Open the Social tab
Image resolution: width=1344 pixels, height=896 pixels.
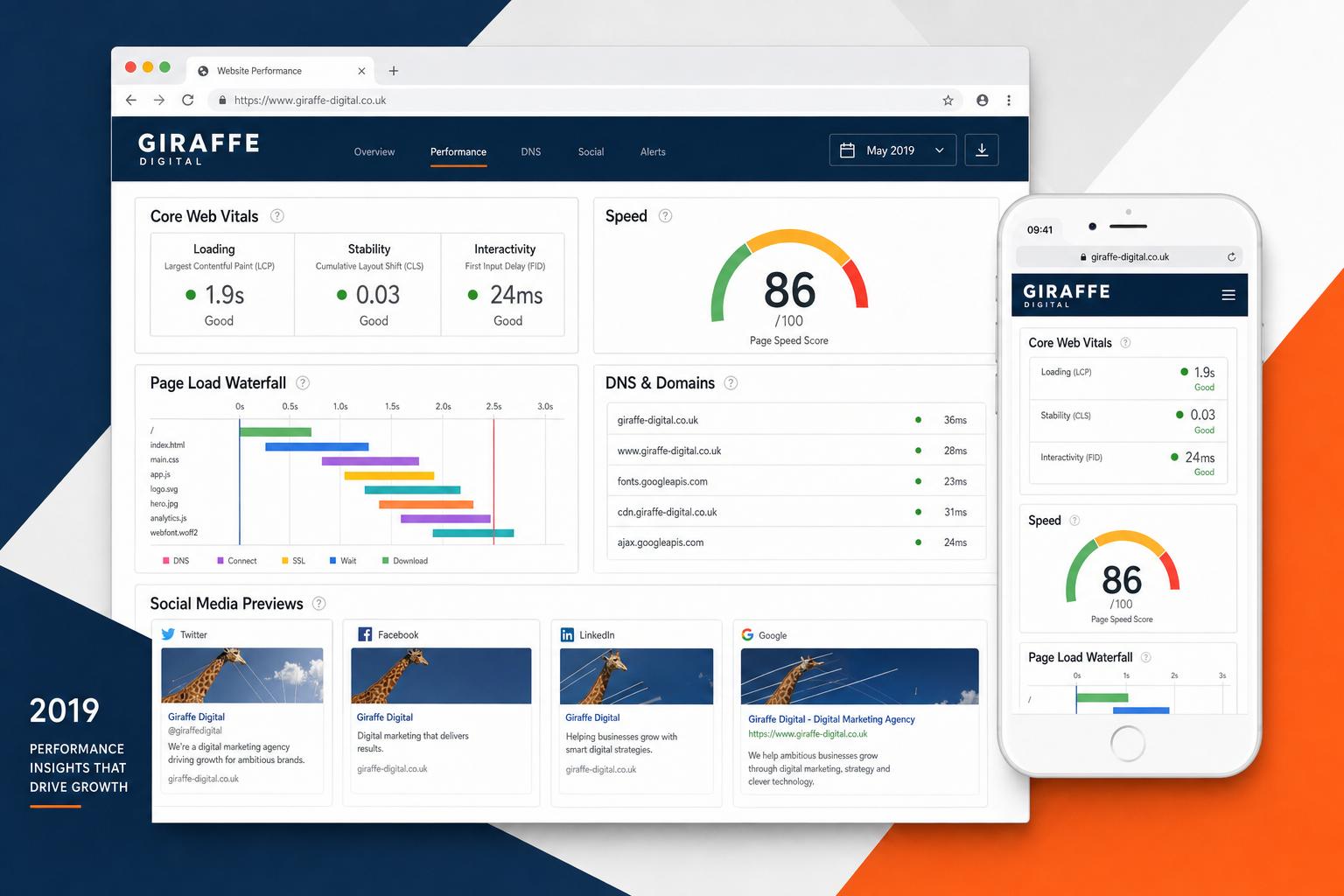591,152
